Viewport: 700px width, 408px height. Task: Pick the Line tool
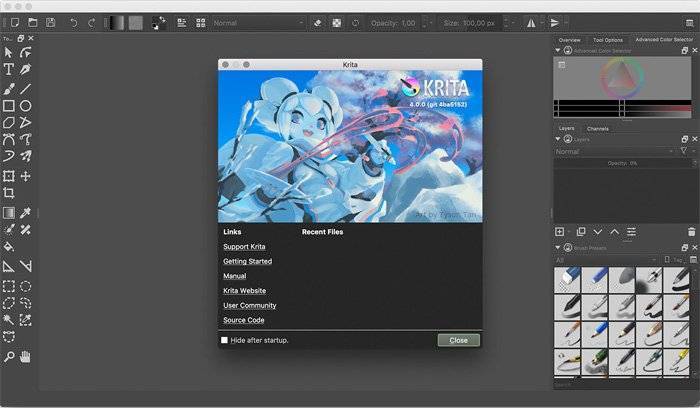point(25,89)
